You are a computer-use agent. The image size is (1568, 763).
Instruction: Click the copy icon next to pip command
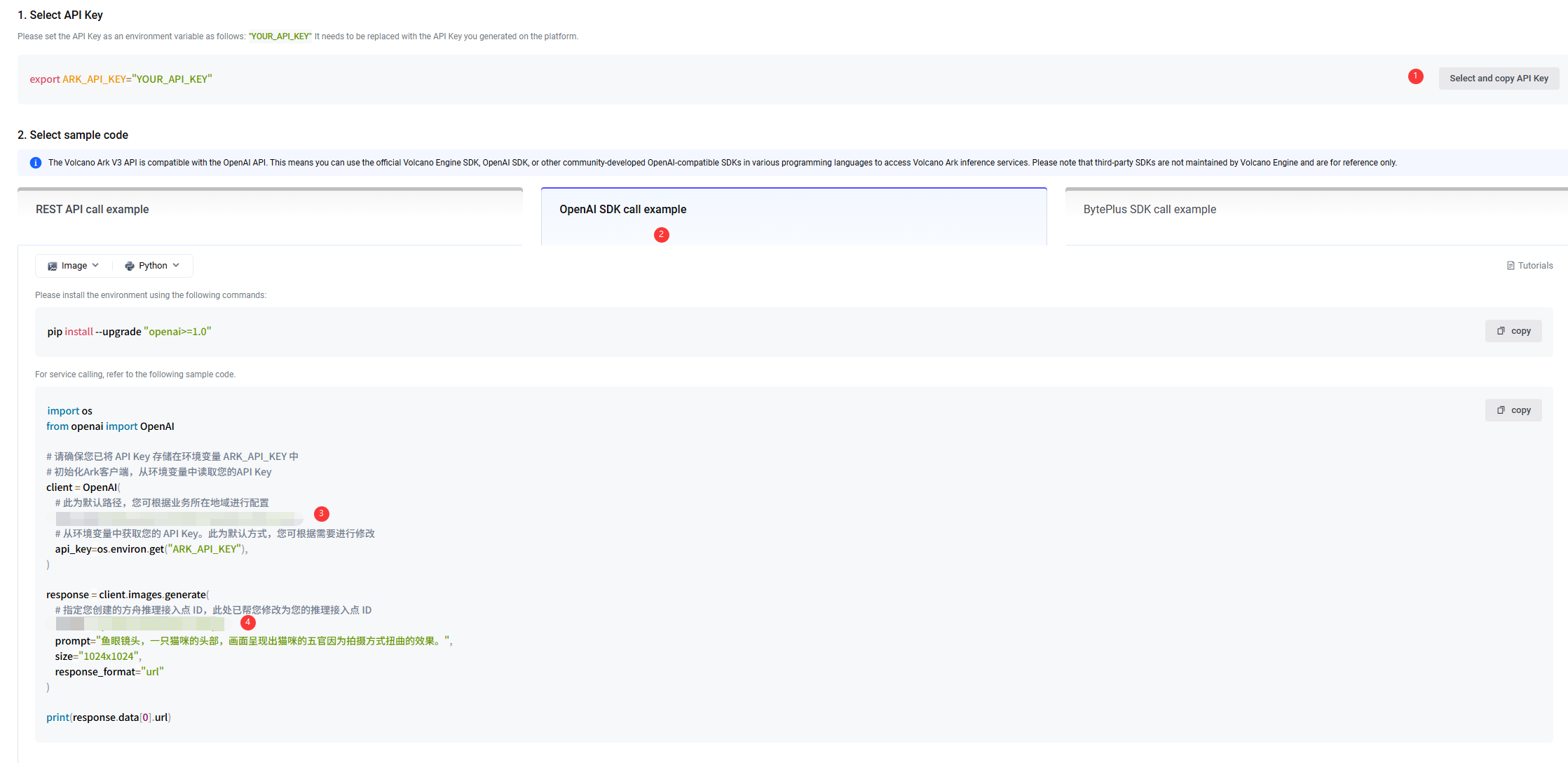1501,331
